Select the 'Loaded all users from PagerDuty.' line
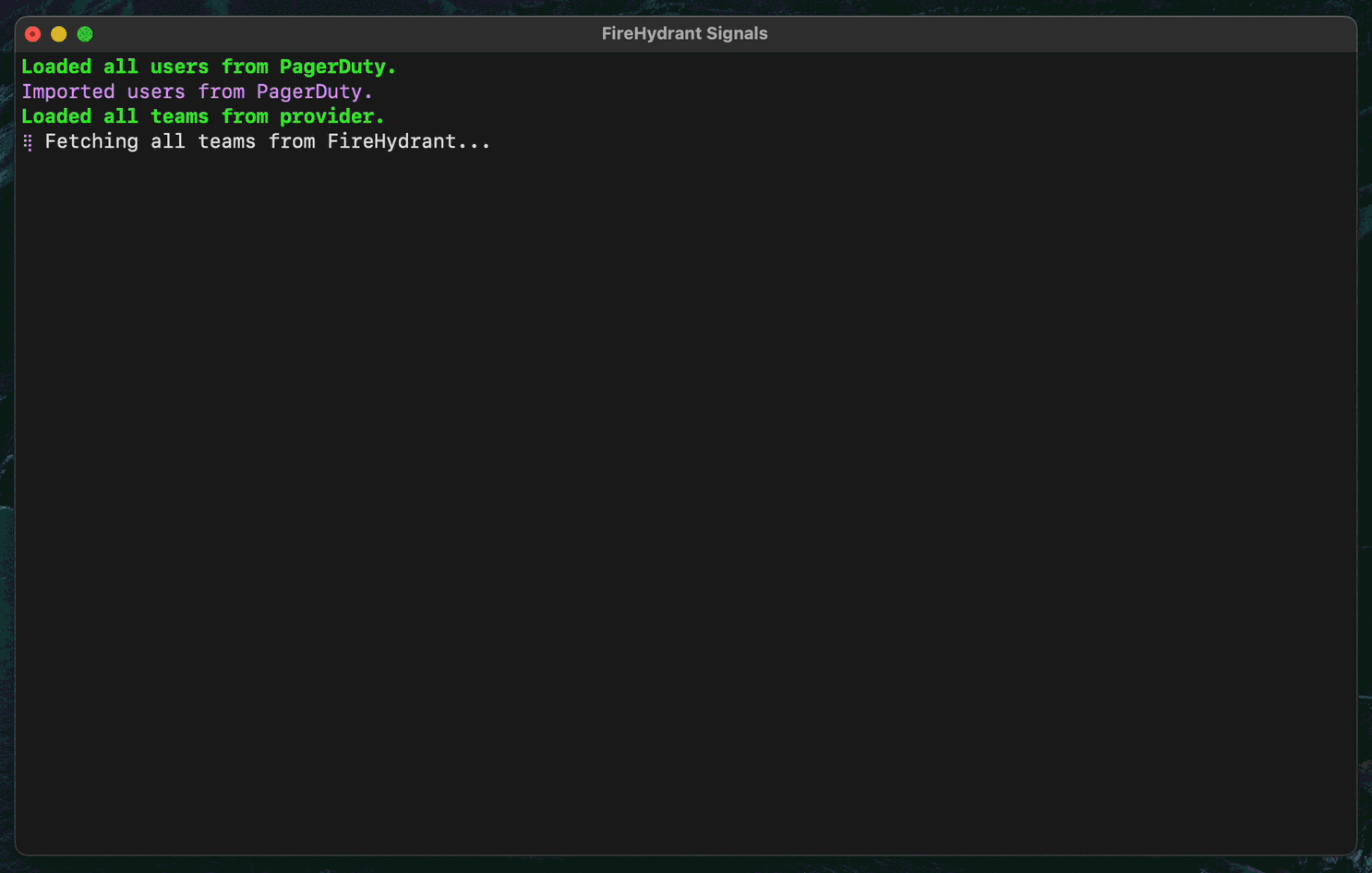This screenshot has width=1372, height=873. (209, 67)
